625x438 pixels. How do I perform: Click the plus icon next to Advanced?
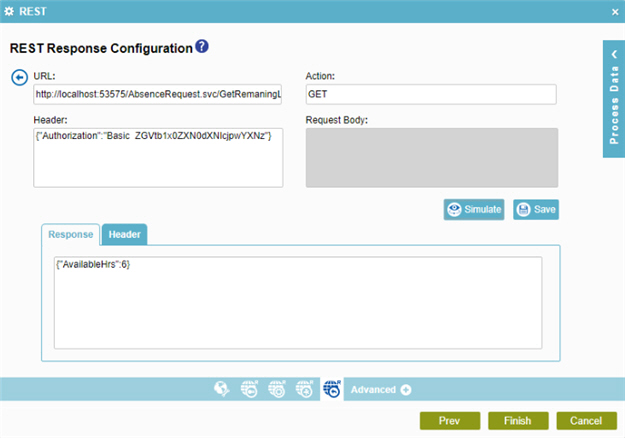click(x=406, y=389)
